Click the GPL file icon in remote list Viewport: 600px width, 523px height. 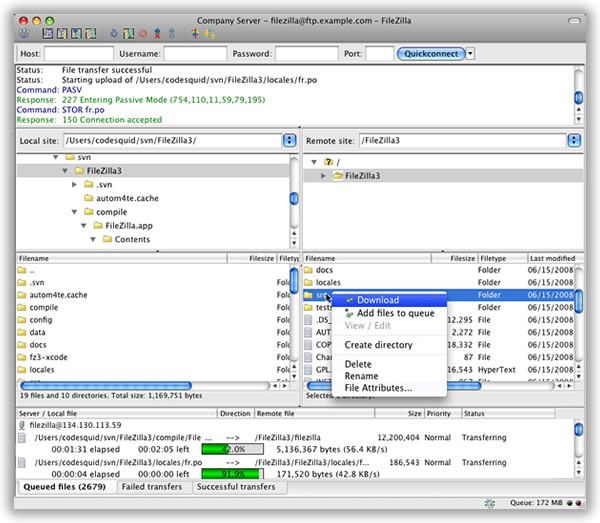(x=308, y=370)
